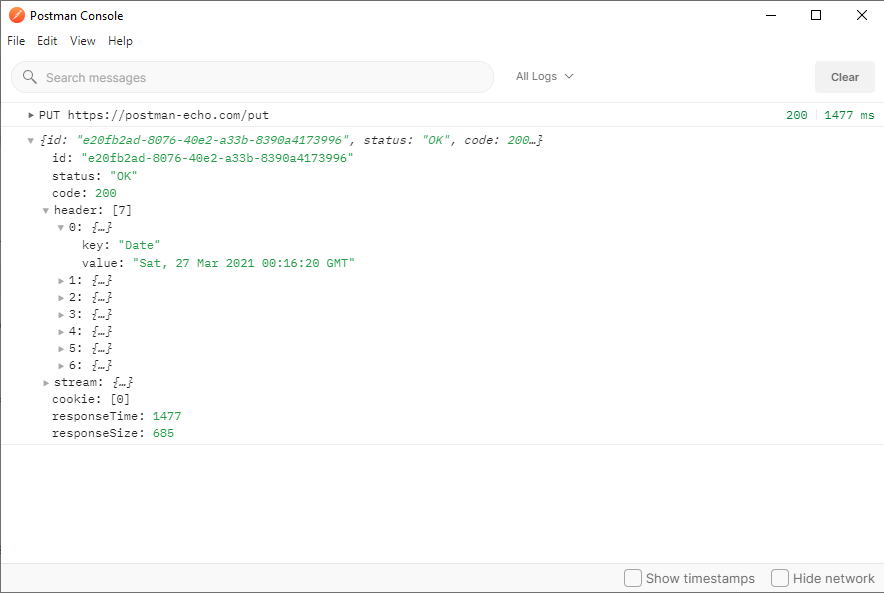The image size is (884, 593).
Task: Enable Show timestamps
Action: [x=632, y=578]
